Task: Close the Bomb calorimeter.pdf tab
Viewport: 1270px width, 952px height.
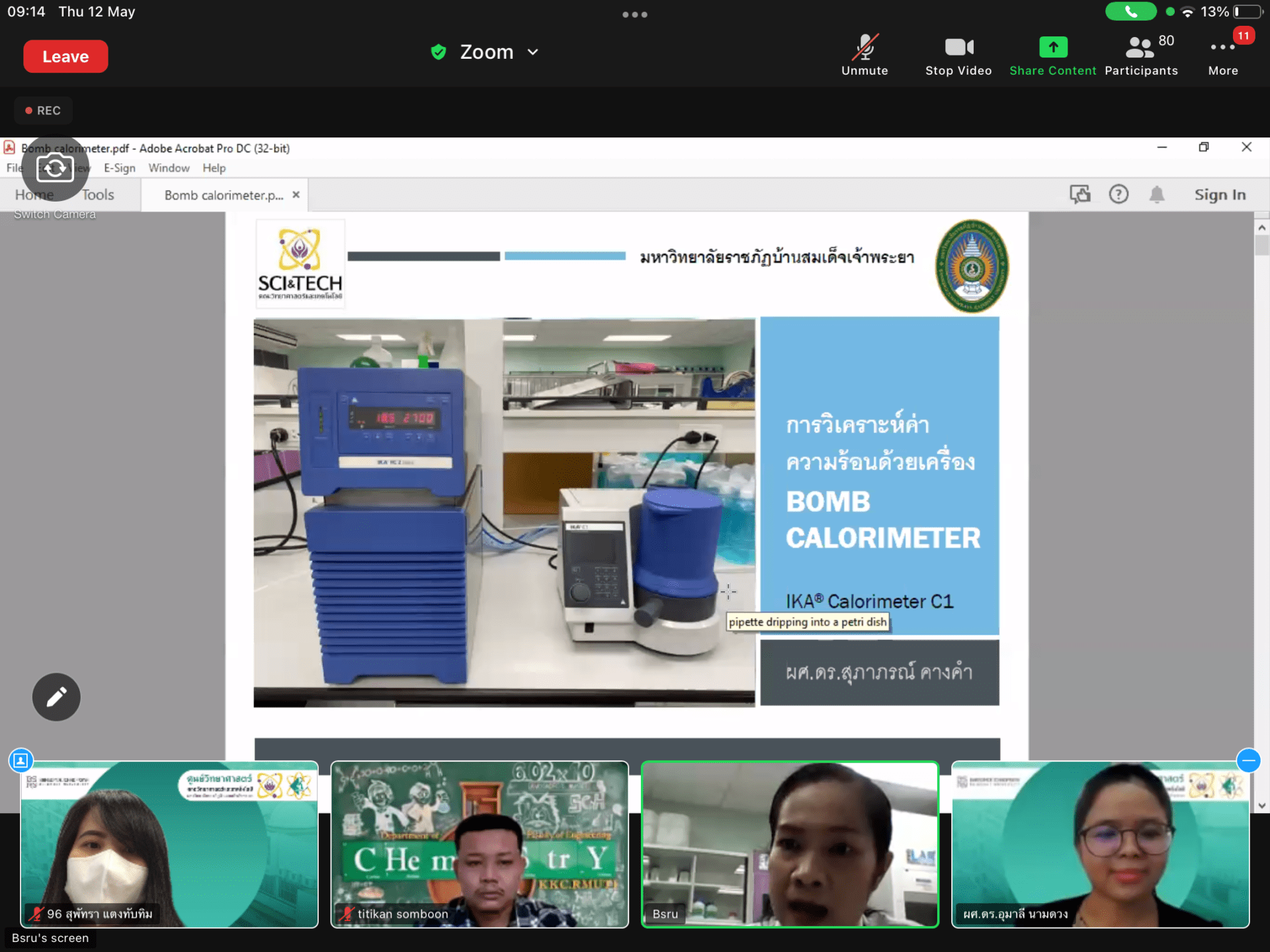Action: click(296, 194)
